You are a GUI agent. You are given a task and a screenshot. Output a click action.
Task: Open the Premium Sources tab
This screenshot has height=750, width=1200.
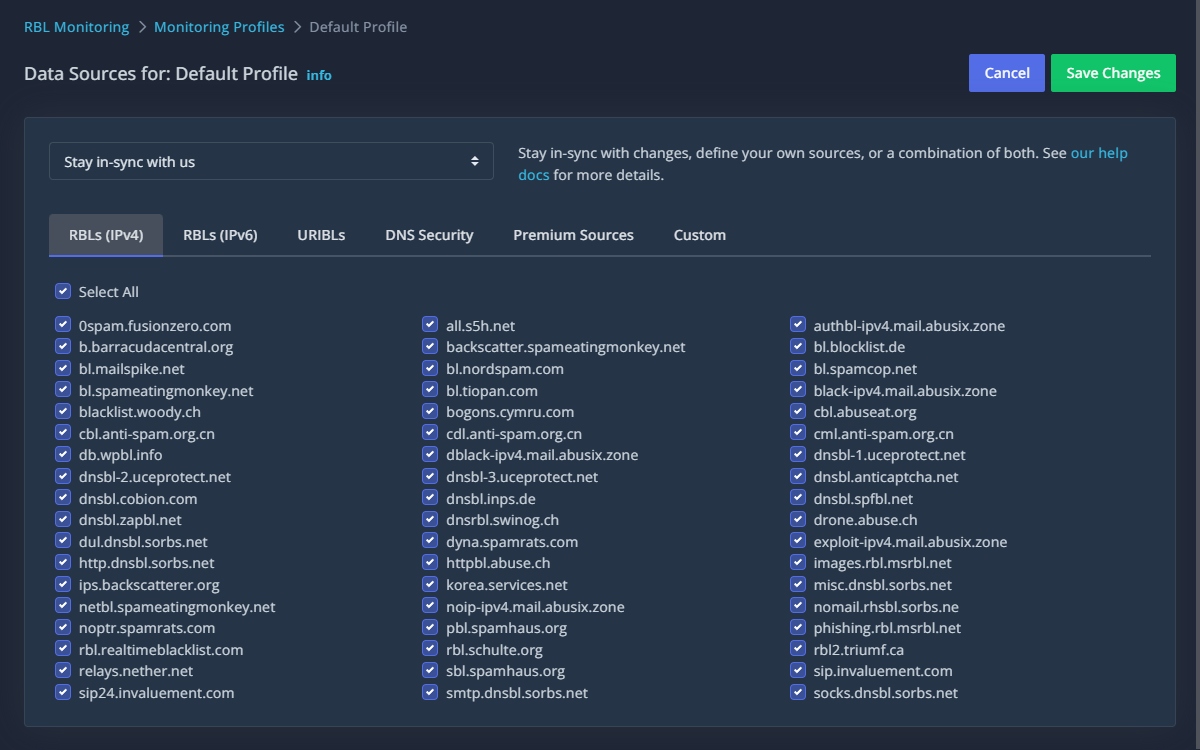[x=573, y=234]
